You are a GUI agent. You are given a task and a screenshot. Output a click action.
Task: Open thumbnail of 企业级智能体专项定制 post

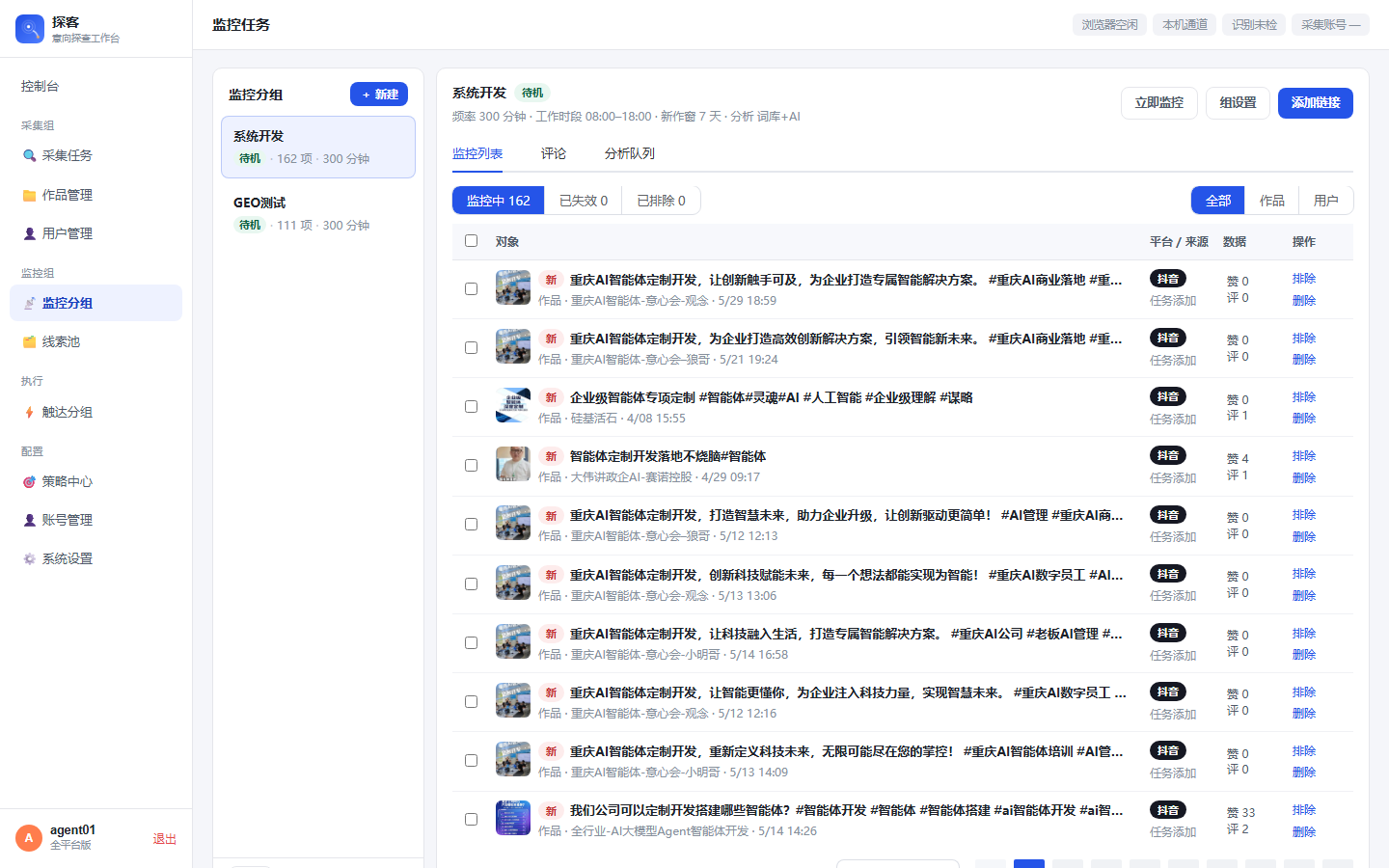point(513,406)
